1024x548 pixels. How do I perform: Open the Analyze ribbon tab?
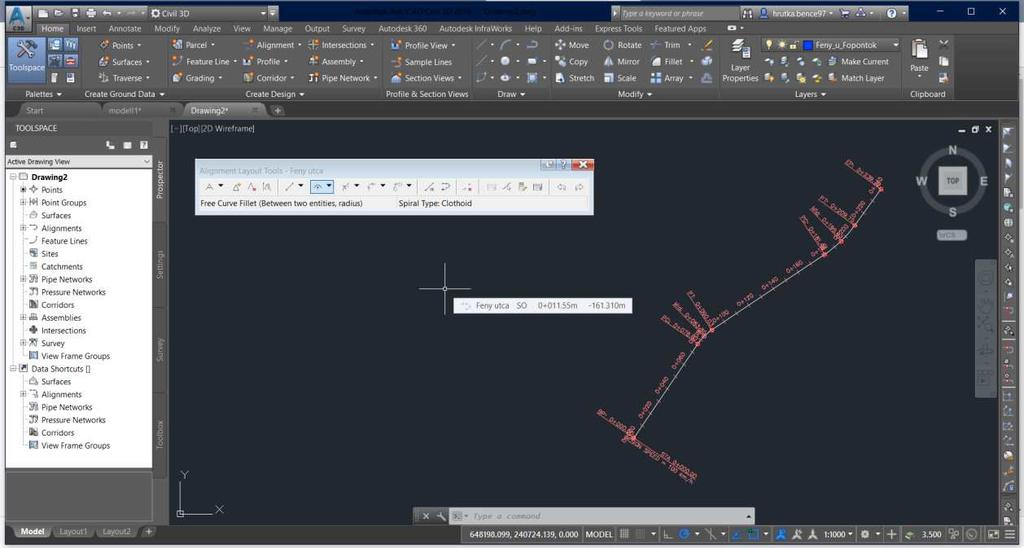point(206,29)
